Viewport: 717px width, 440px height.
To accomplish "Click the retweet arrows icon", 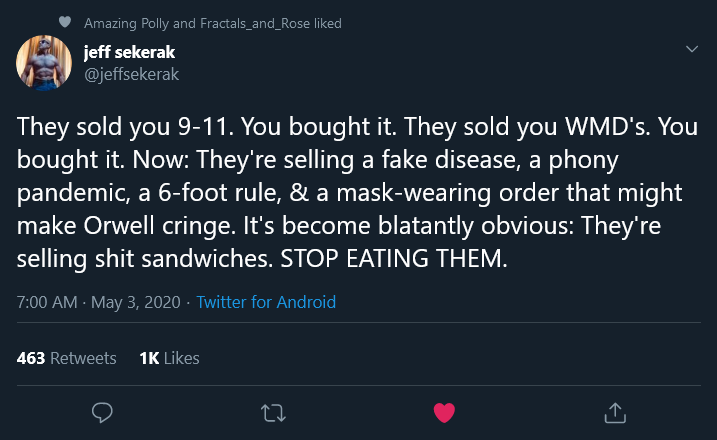I will 272,411.
